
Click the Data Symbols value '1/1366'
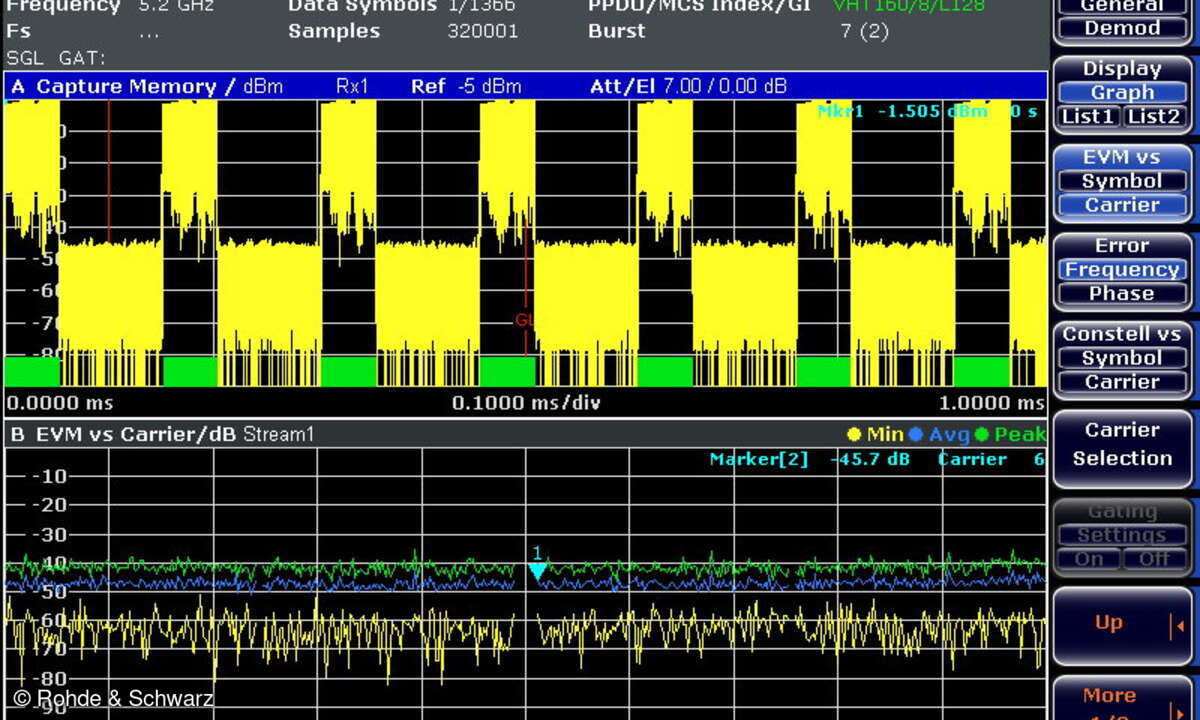(482, 6)
